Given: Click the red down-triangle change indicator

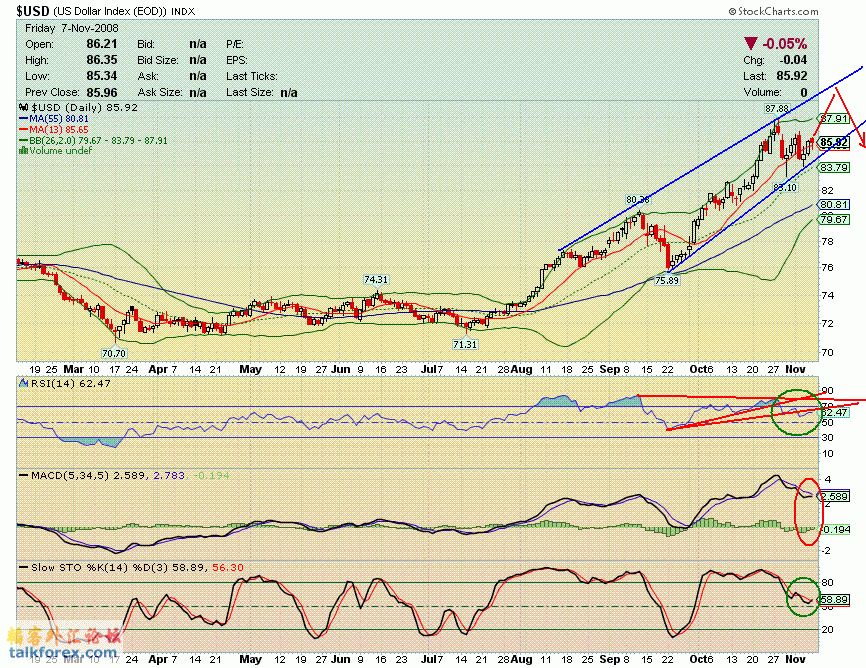Looking at the screenshot, I should [751, 44].
